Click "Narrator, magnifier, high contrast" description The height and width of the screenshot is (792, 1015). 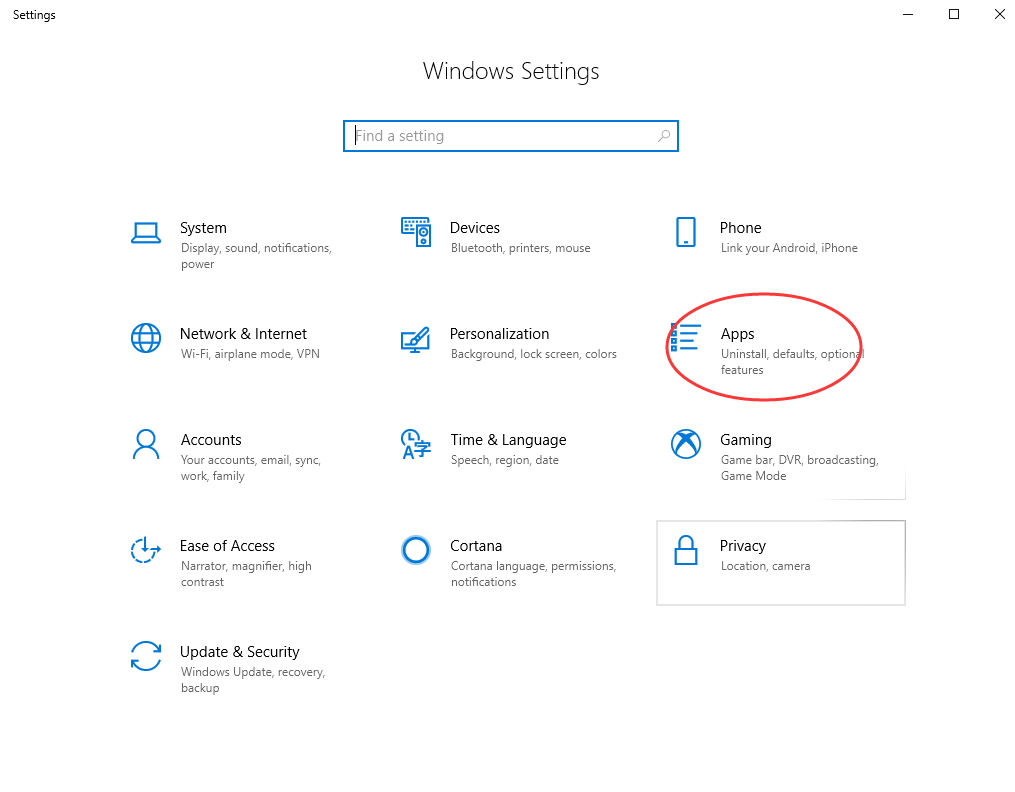coord(246,575)
